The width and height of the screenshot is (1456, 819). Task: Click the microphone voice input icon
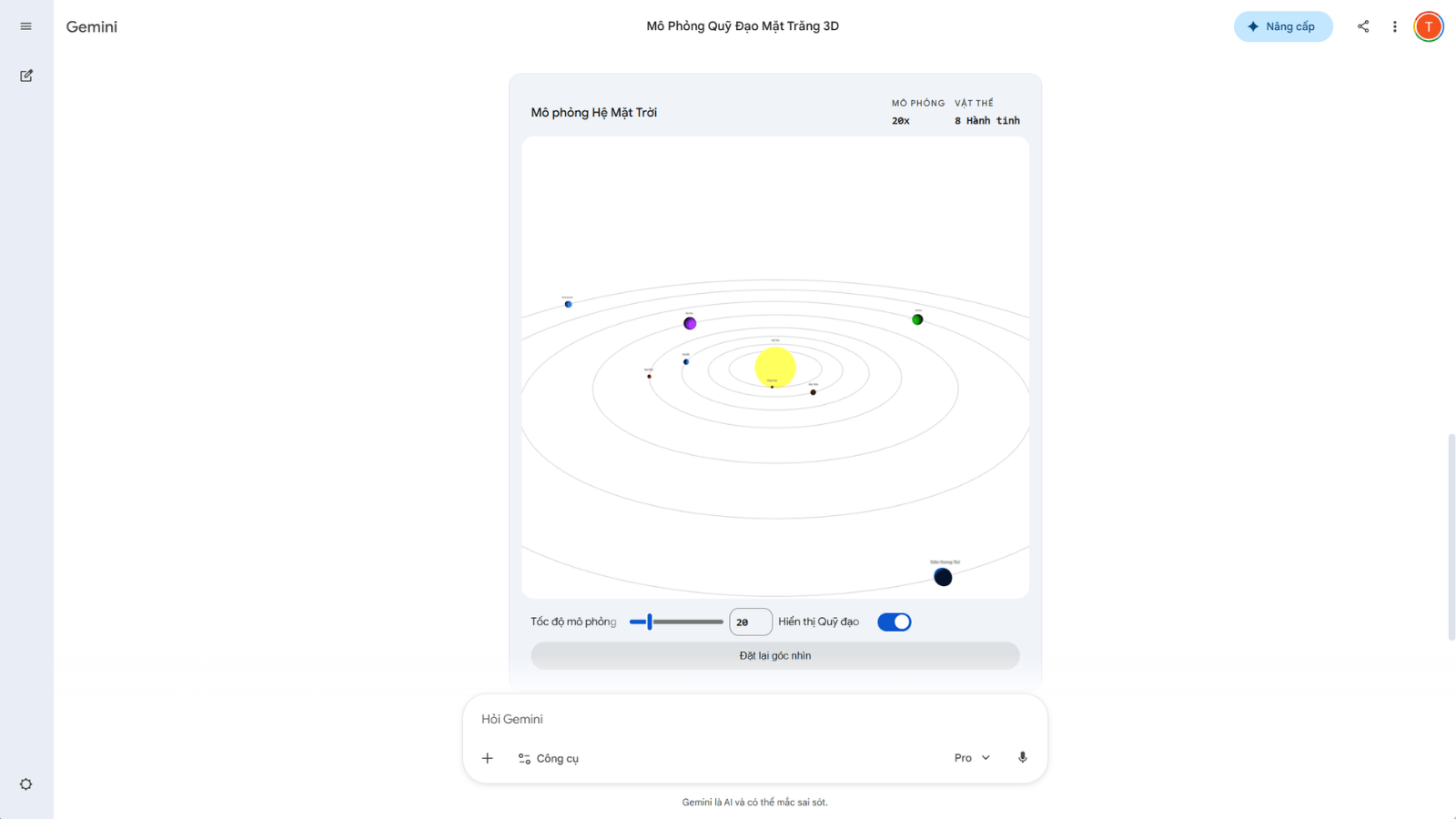pyautogui.click(x=1022, y=757)
